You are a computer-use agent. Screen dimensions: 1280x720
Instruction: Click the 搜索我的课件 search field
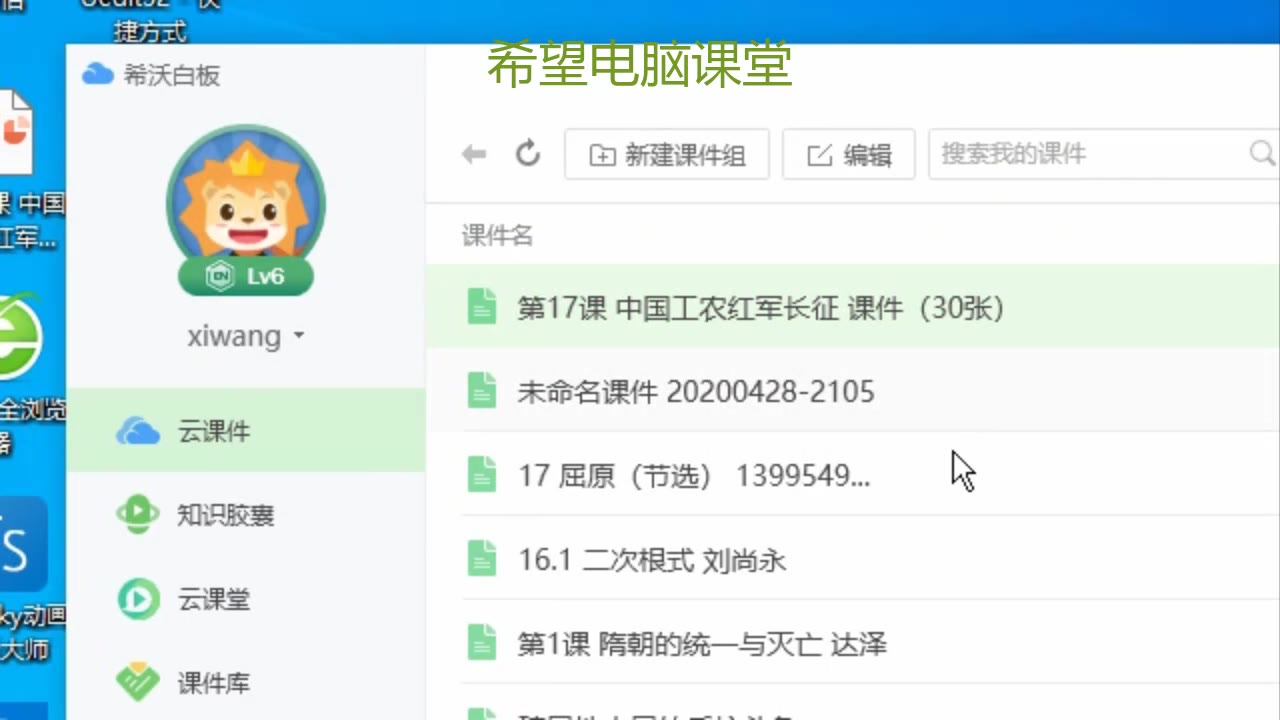[x=1104, y=154]
